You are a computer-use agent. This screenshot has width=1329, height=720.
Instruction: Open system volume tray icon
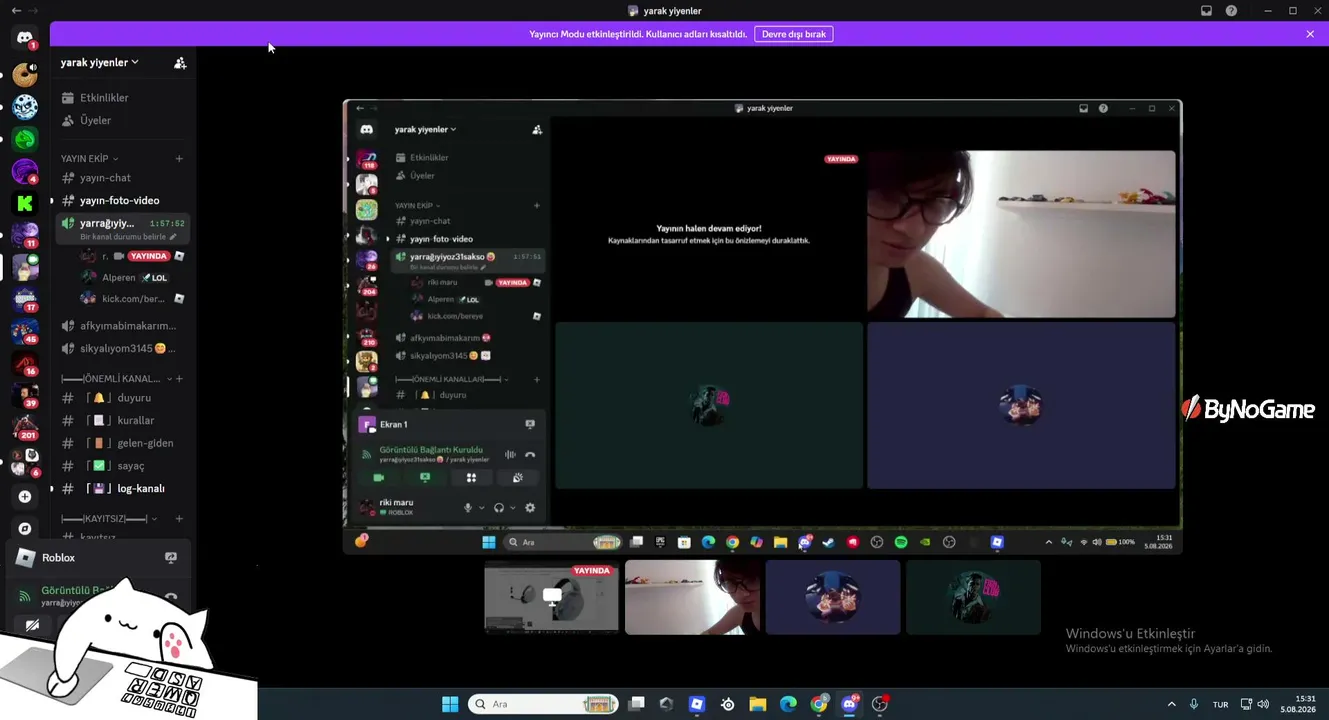(x=1263, y=704)
